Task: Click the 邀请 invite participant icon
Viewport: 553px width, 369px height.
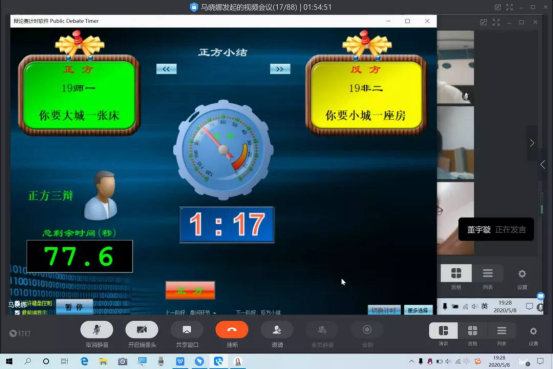Action: point(277,330)
